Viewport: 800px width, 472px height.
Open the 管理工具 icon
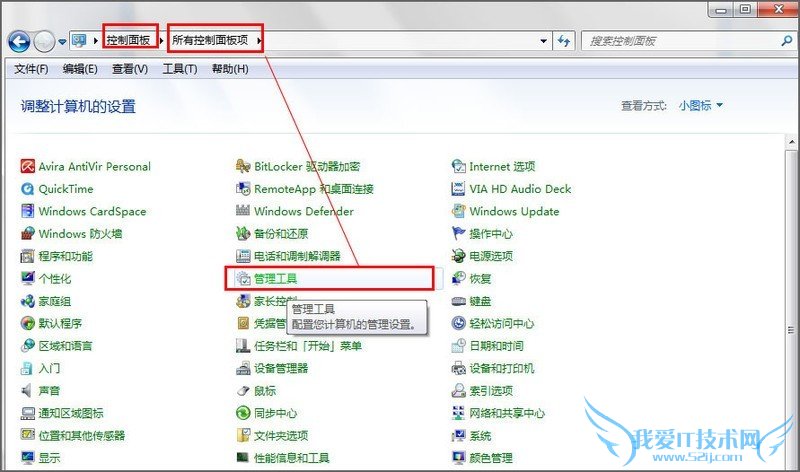coord(243,278)
